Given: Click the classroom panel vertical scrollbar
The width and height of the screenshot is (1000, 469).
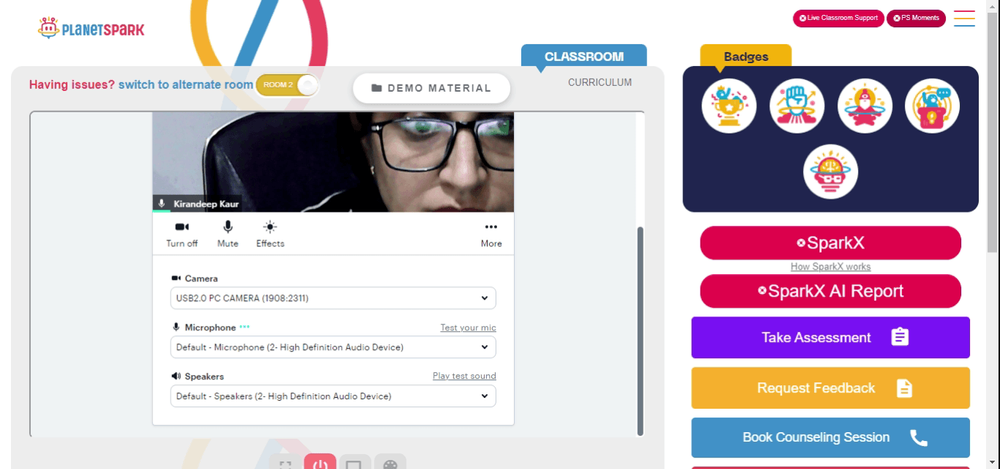Looking at the screenshot, I should click(x=640, y=331).
